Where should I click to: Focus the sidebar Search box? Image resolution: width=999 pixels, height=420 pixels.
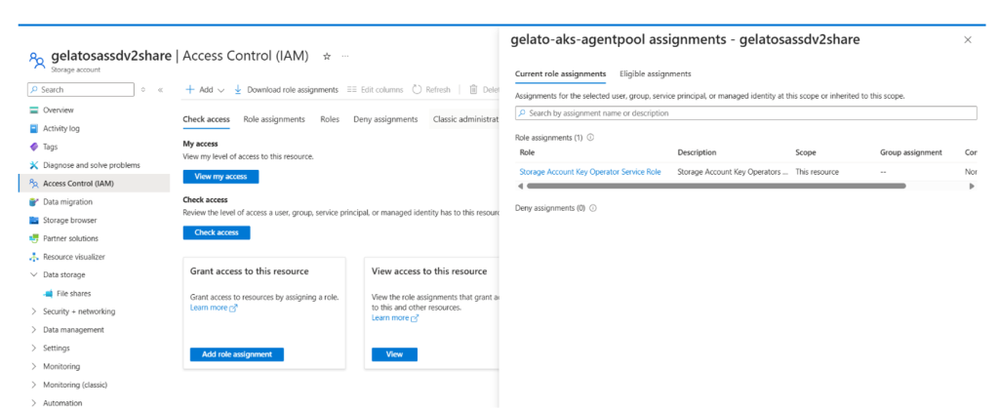[x=81, y=90]
